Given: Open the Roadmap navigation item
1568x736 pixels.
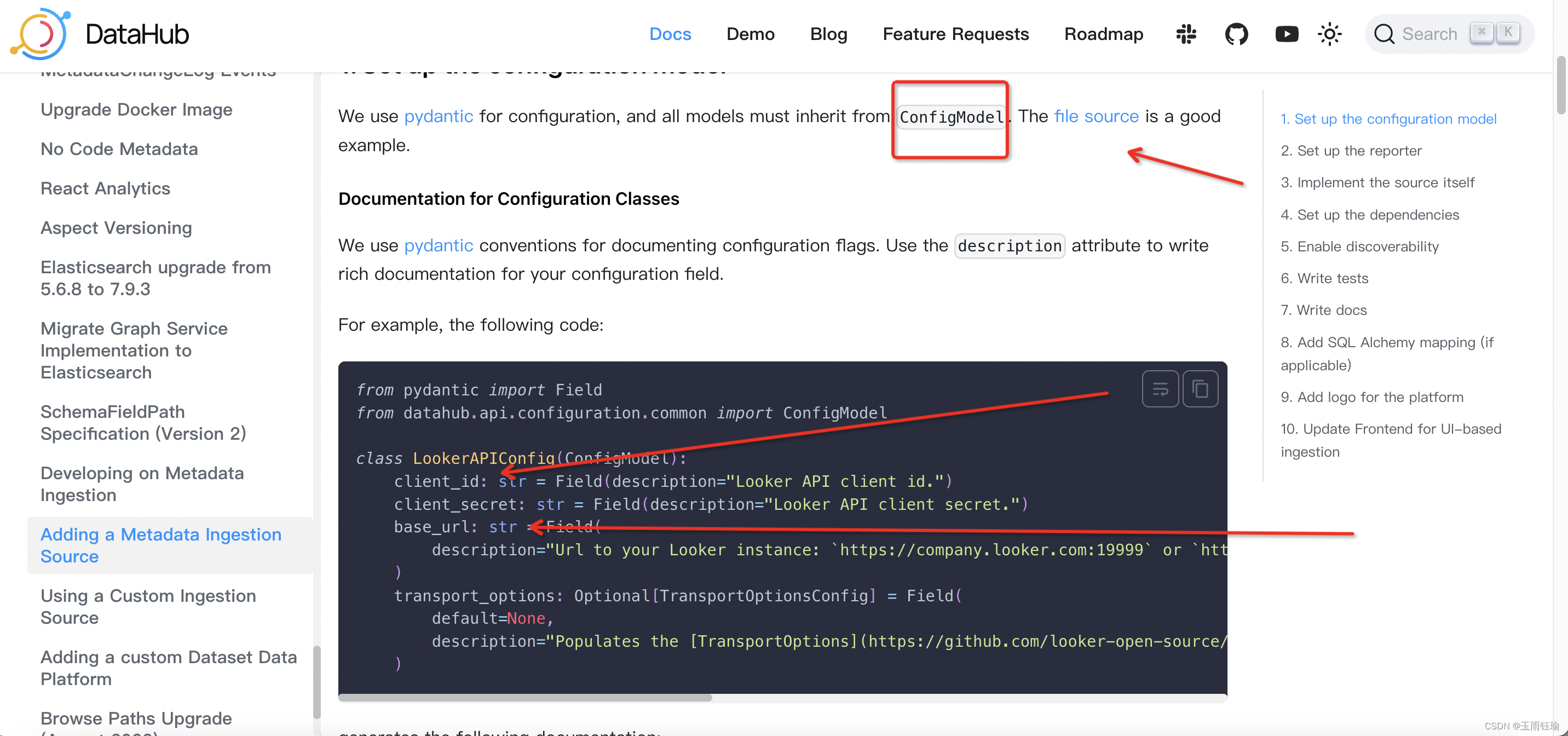Looking at the screenshot, I should click(1103, 34).
